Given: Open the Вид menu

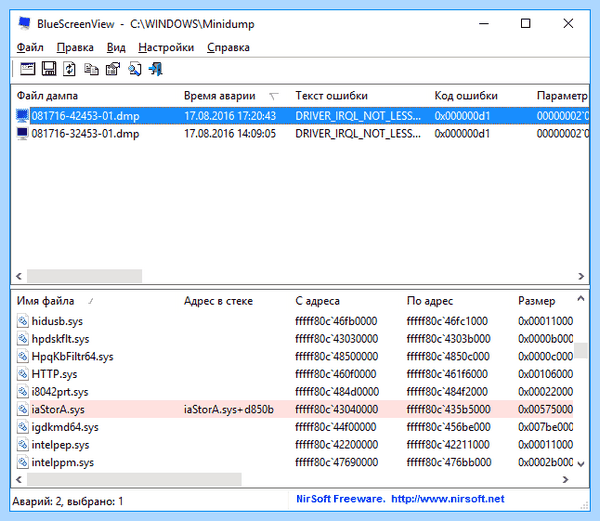Looking at the screenshot, I should click(x=116, y=47).
